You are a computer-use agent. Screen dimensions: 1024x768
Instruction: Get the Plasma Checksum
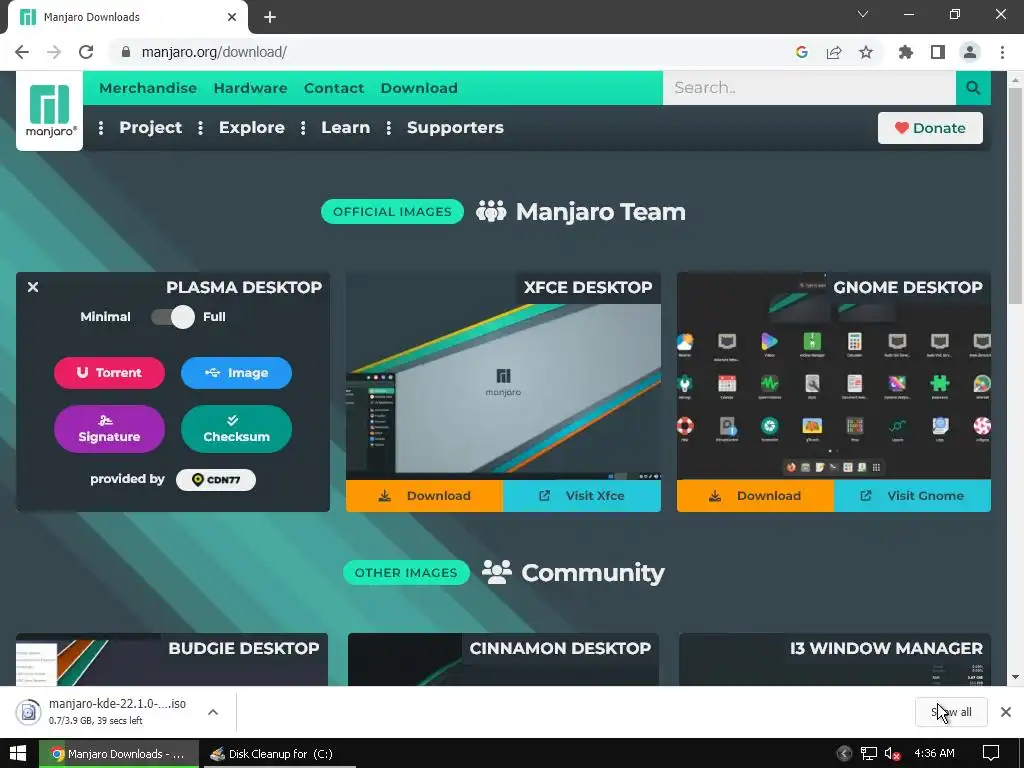(x=236, y=429)
